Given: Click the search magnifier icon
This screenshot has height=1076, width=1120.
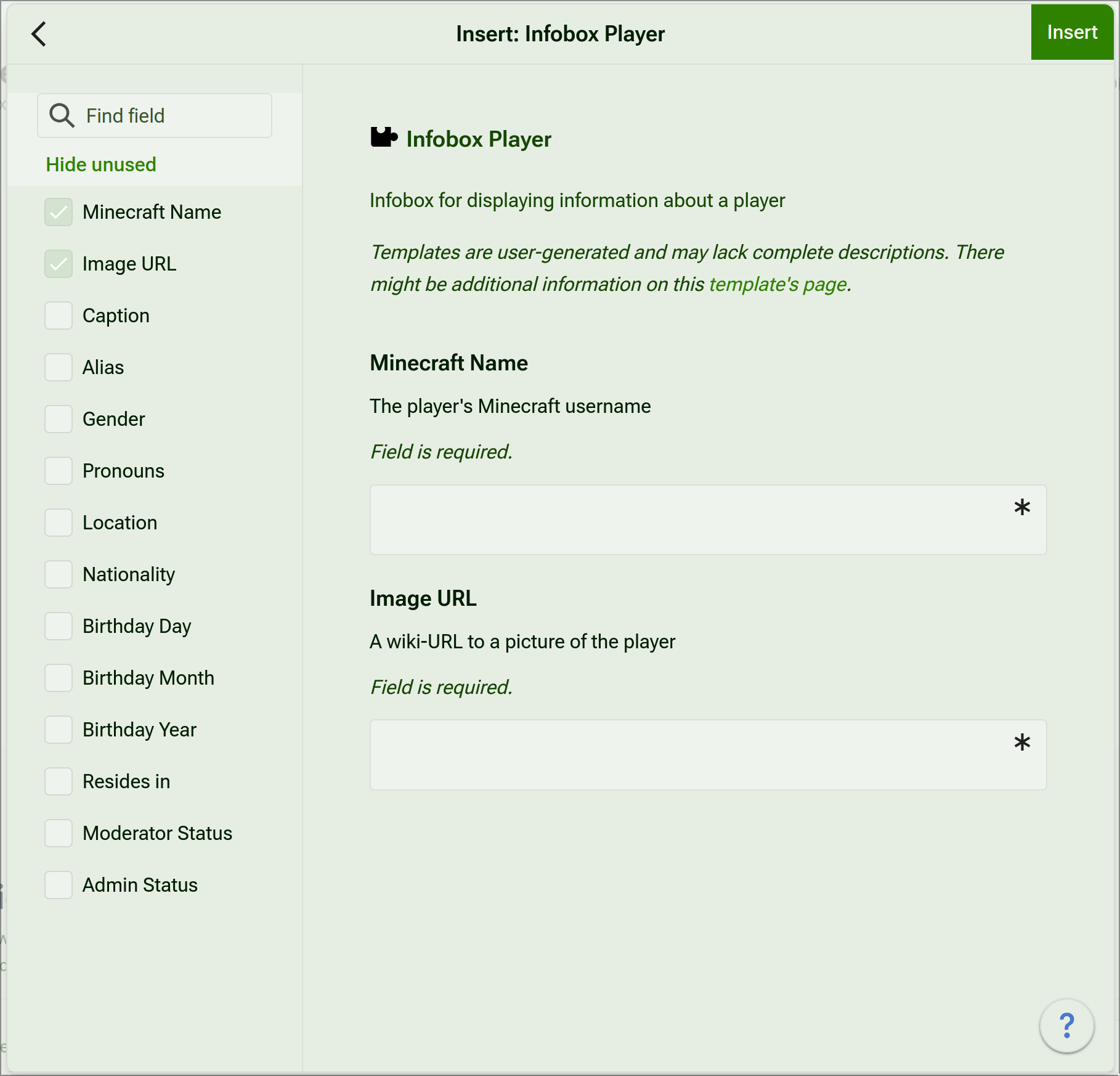Looking at the screenshot, I should [62, 115].
